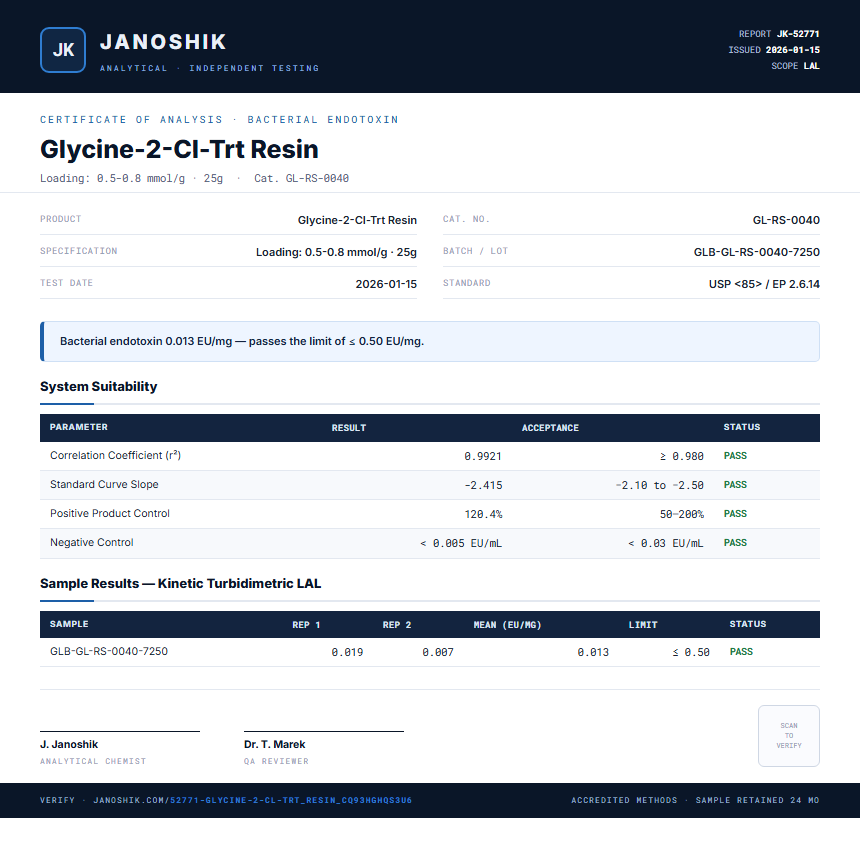Select the result < 0.005 EU/mL
860x846 pixels.
click(461, 543)
